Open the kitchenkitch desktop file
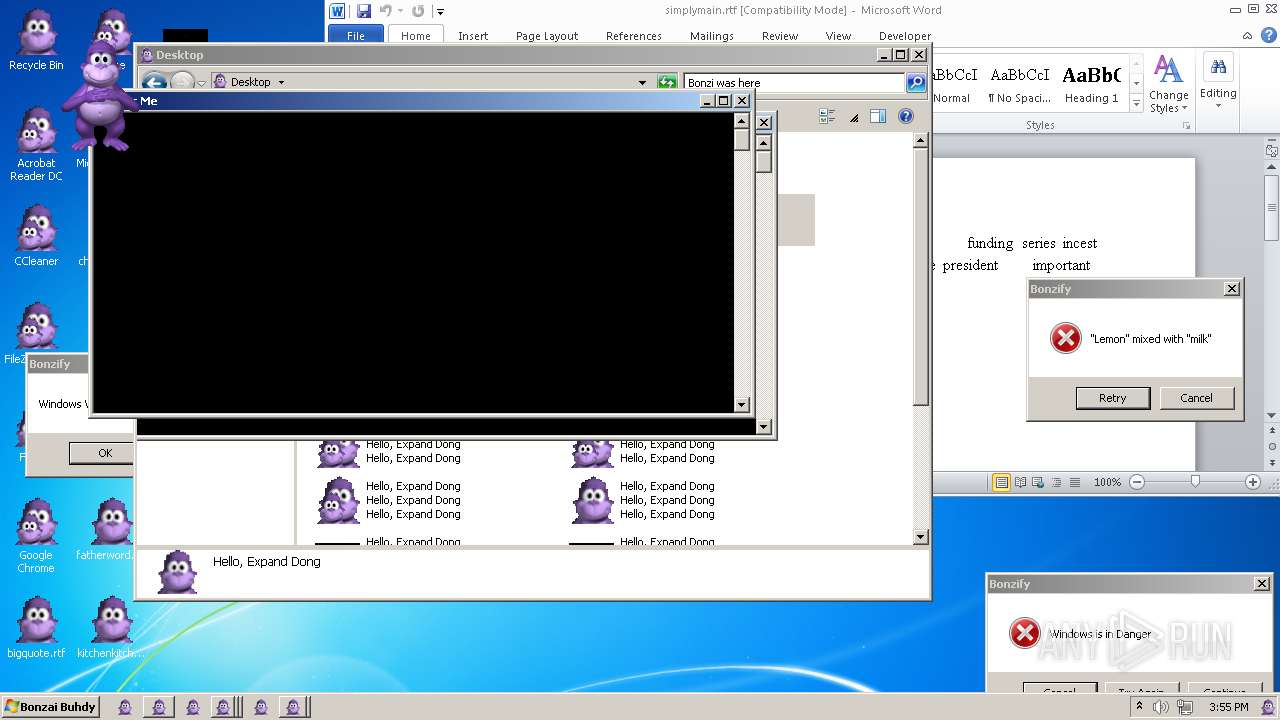The width and height of the screenshot is (1280, 720). point(110,628)
